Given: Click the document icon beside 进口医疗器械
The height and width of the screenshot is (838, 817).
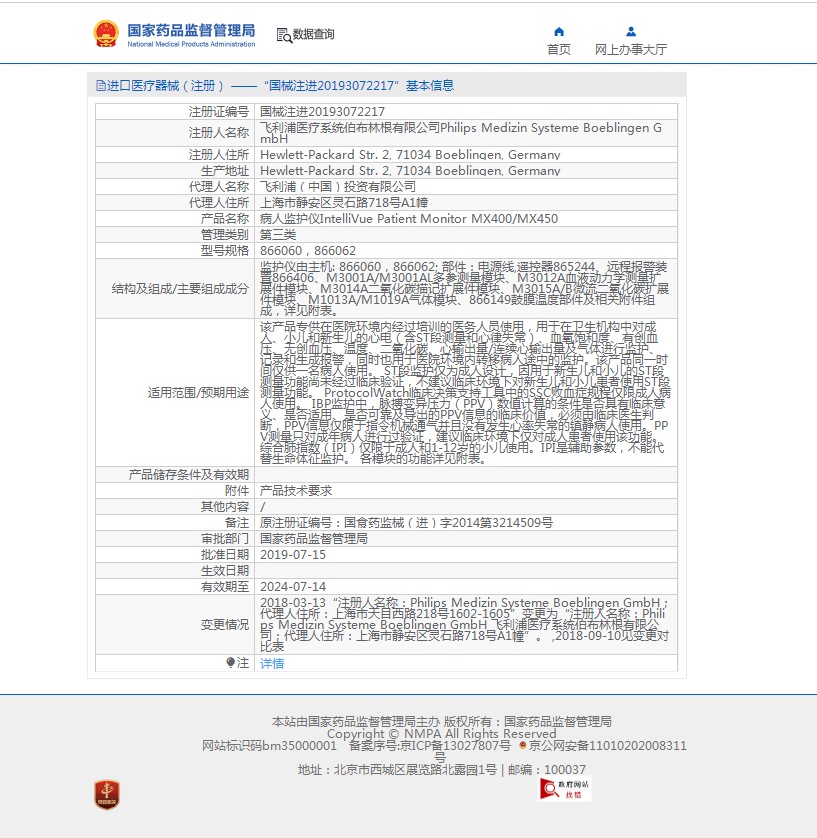Looking at the screenshot, I should point(100,86).
